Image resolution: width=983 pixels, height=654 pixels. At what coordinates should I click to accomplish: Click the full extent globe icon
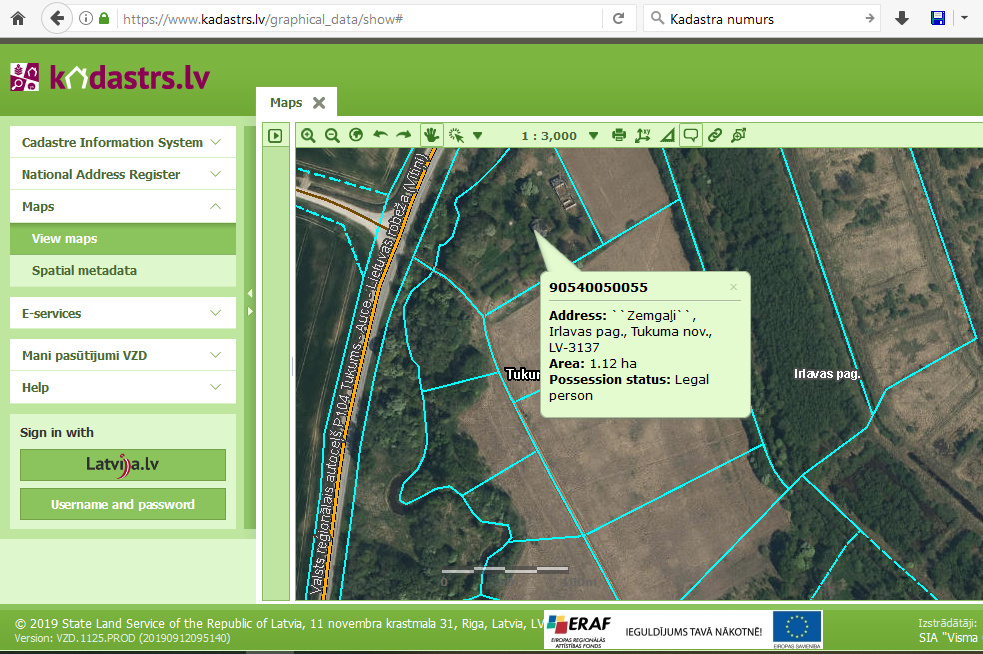pyautogui.click(x=356, y=135)
